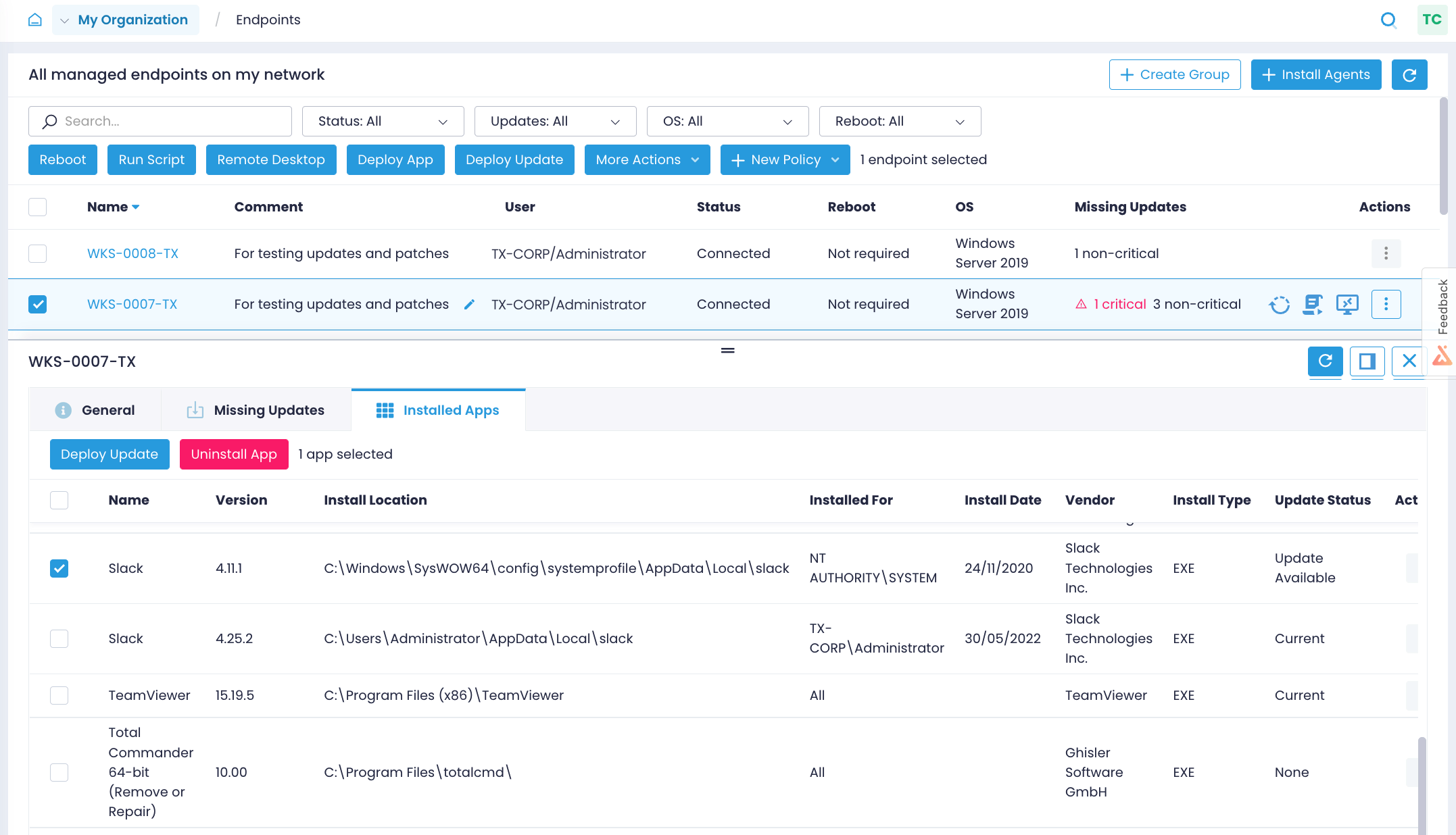Viewport: 1456px width, 835px height.
Task: Go to the home icon in breadcrumb
Action: 35,20
